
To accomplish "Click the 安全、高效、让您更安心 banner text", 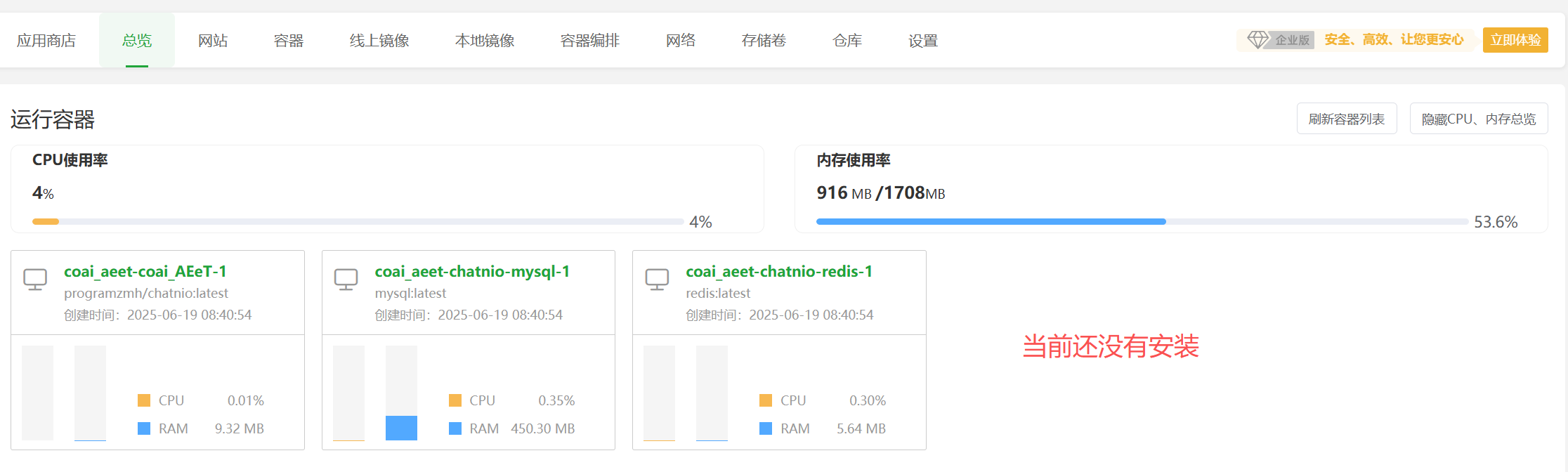I will click(1394, 40).
